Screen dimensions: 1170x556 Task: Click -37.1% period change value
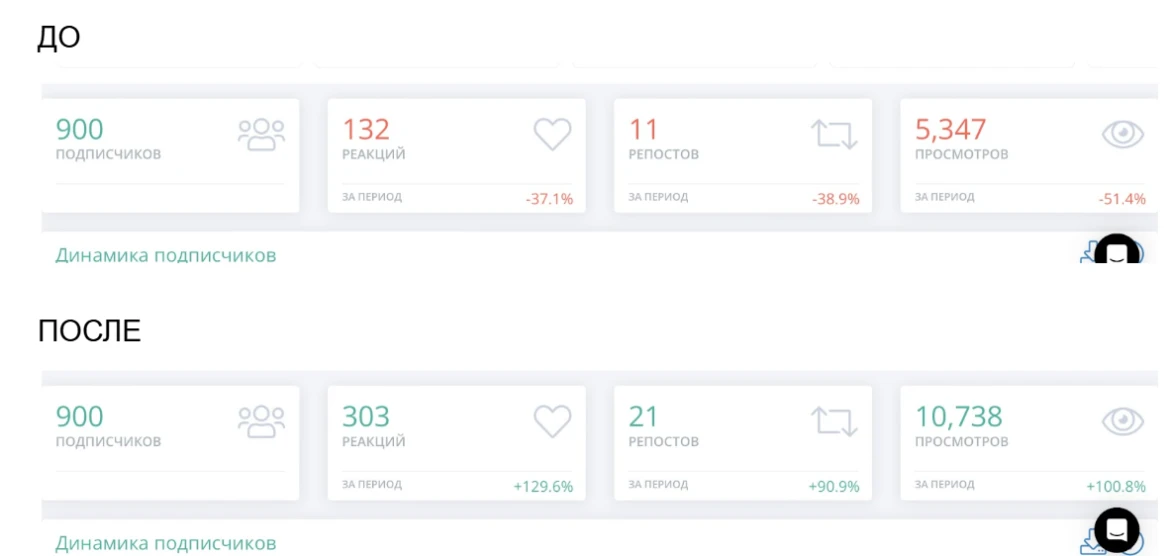pyautogui.click(x=549, y=199)
